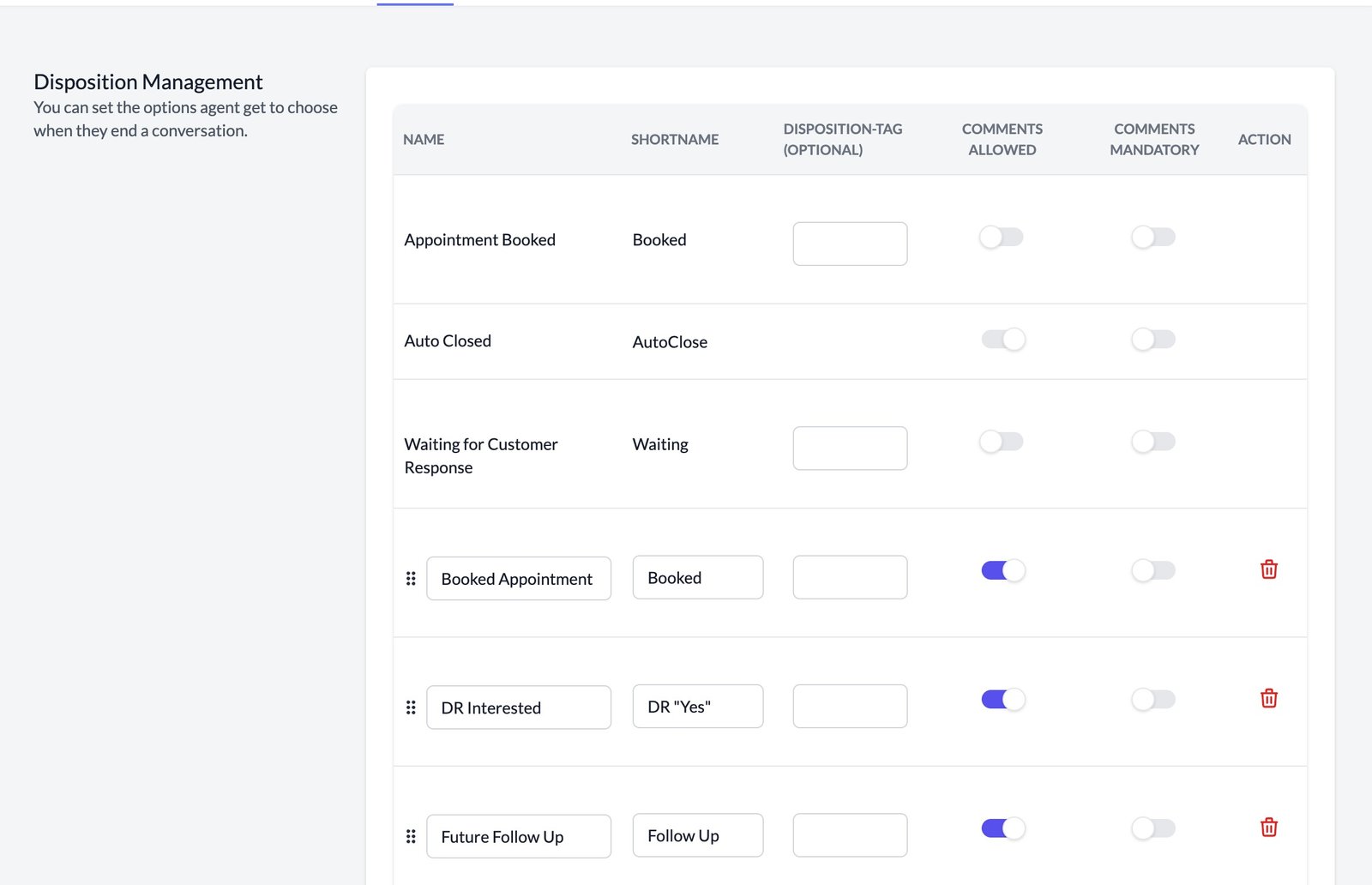Make comments mandatory for Future Follow Up
Viewport: 1372px width, 885px height.
click(1152, 828)
